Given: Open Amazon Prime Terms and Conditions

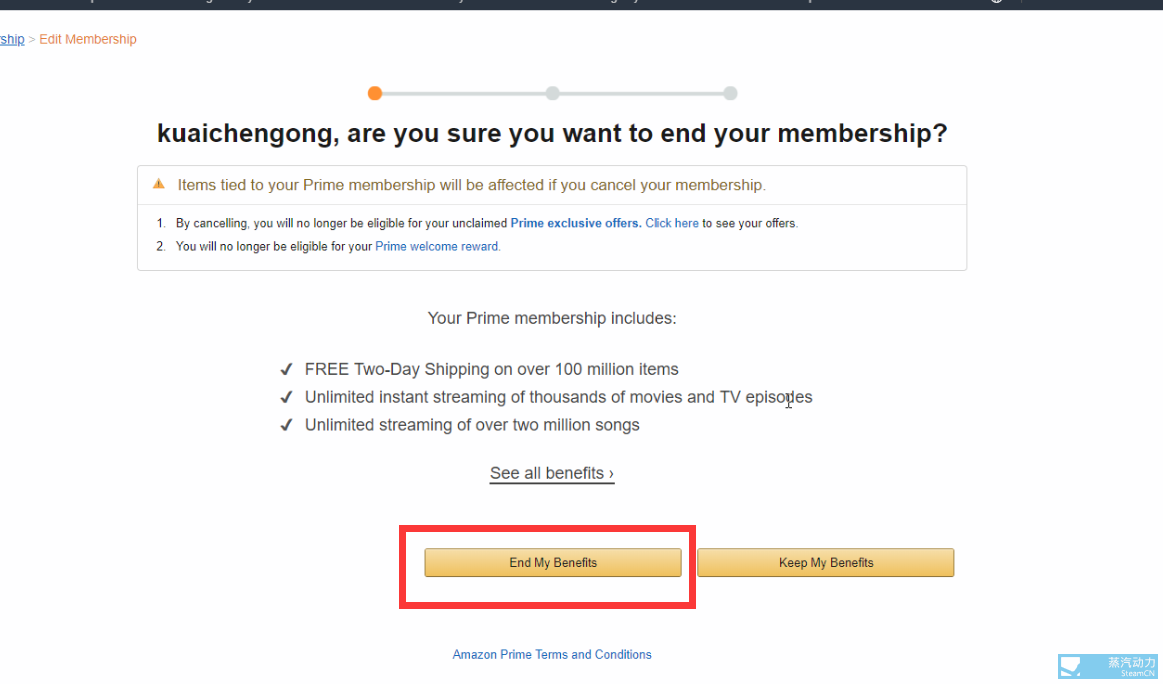Looking at the screenshot, I should [552, 654].
